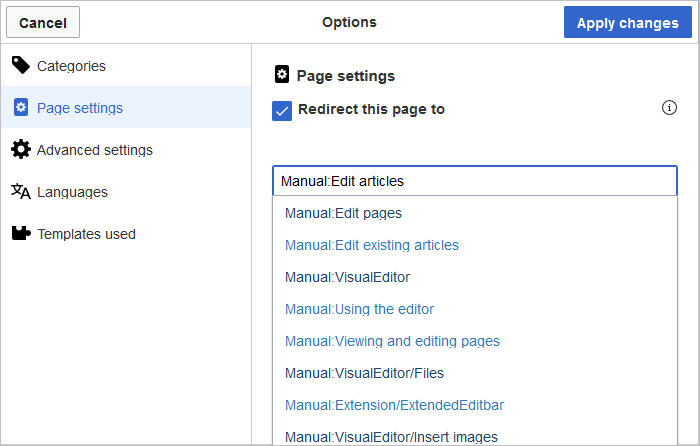Click the Cancel button
This screenshot has width=700, height=446.
[x=43, y=22]
